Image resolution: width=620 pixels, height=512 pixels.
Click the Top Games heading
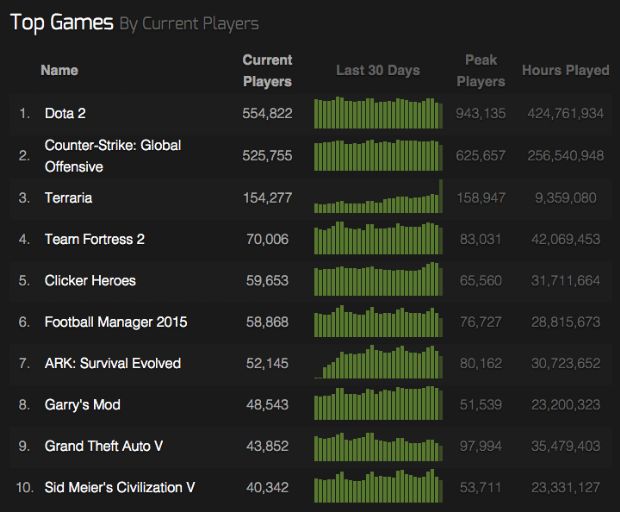point(62,23)
